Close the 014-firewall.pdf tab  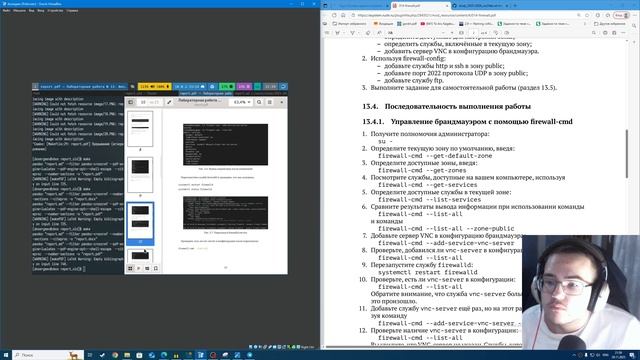(446, 6)
